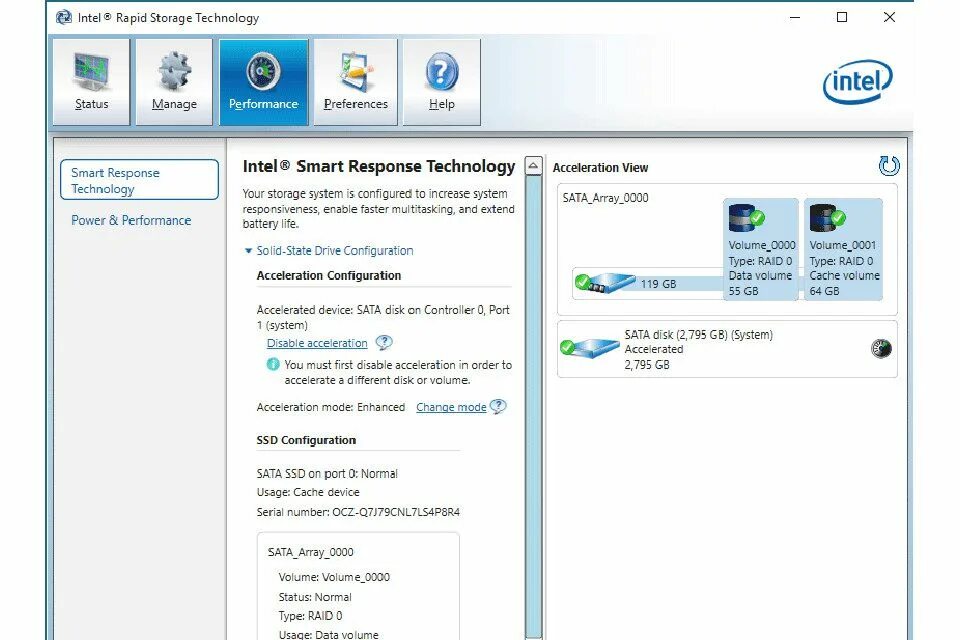Click the Rapid Storage Technology title icon
960x640 pixels.
tap(64, 17)
